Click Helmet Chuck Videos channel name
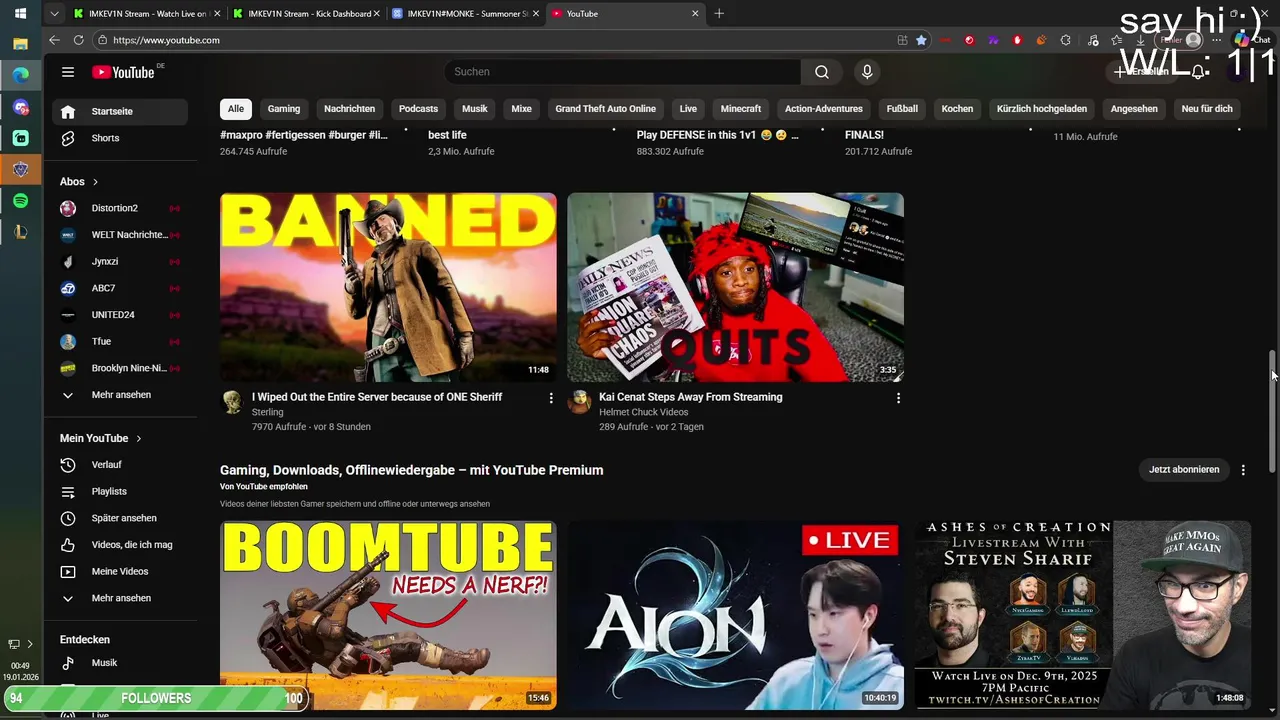1280x720 pixels. 643,412
